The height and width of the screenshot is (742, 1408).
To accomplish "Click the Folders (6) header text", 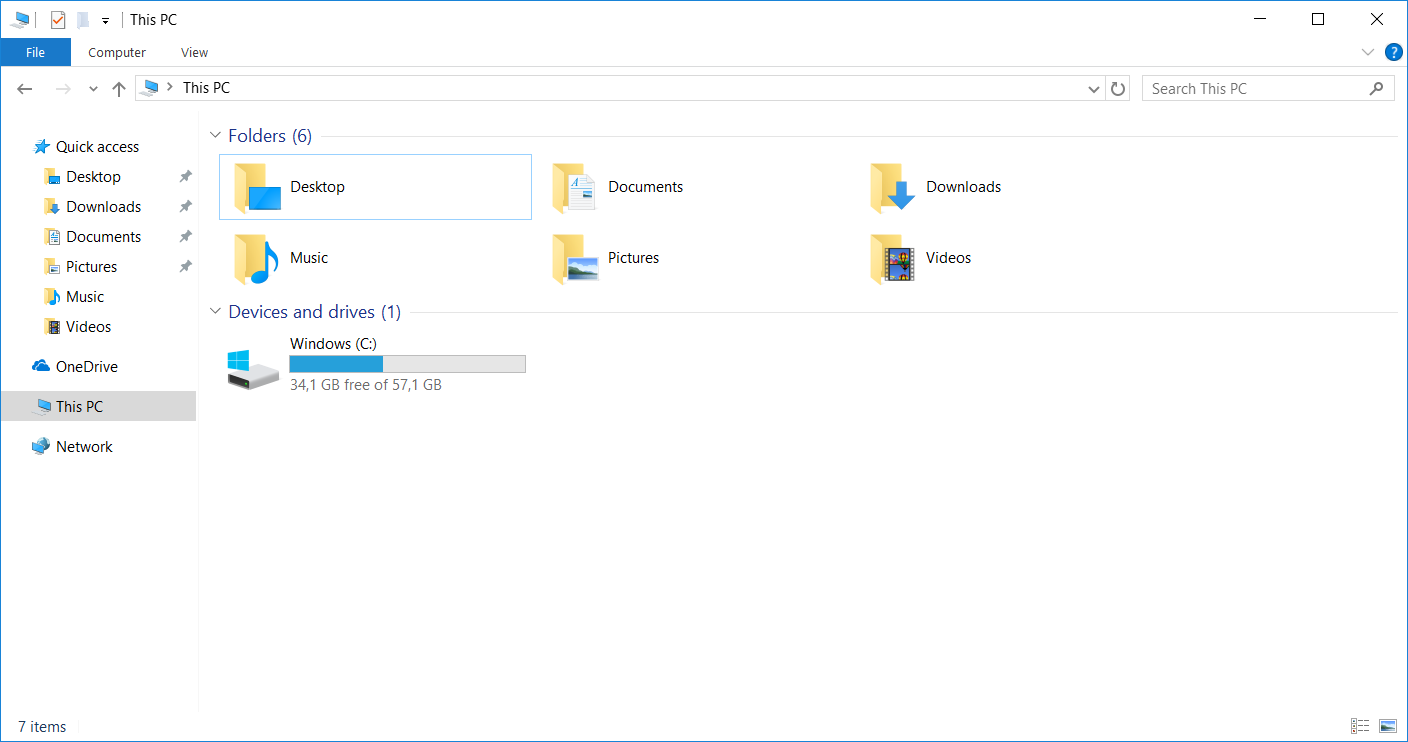I will (270, 136).
